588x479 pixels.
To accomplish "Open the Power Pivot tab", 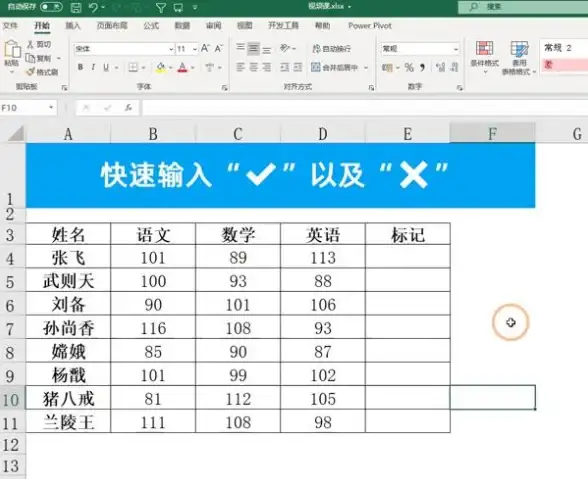I will (370, 26).
